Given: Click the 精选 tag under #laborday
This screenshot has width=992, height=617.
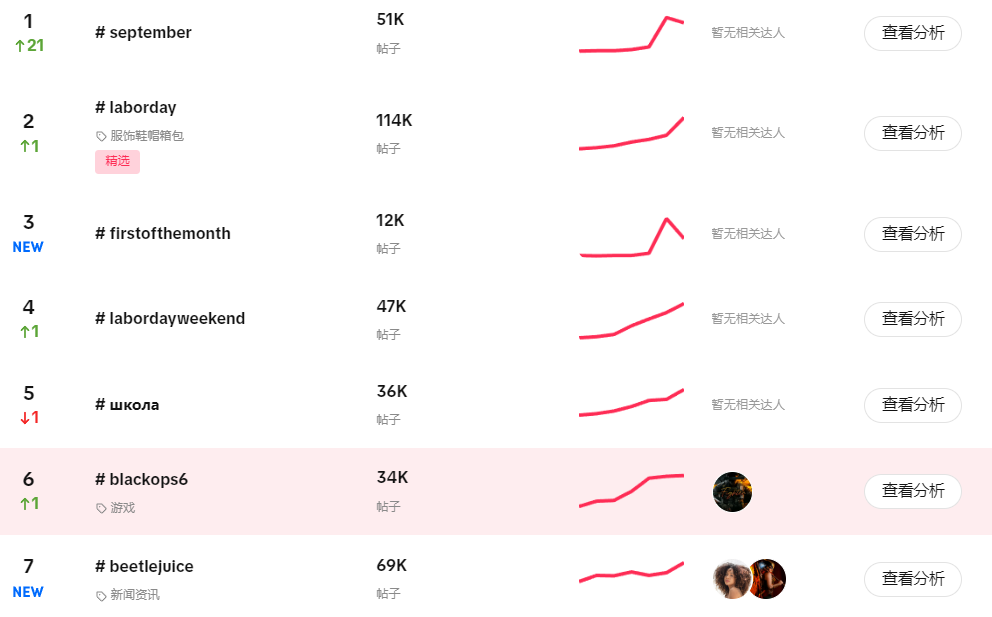Looking at the screenshot, I should pyautogui.click(x=117, y=161).
